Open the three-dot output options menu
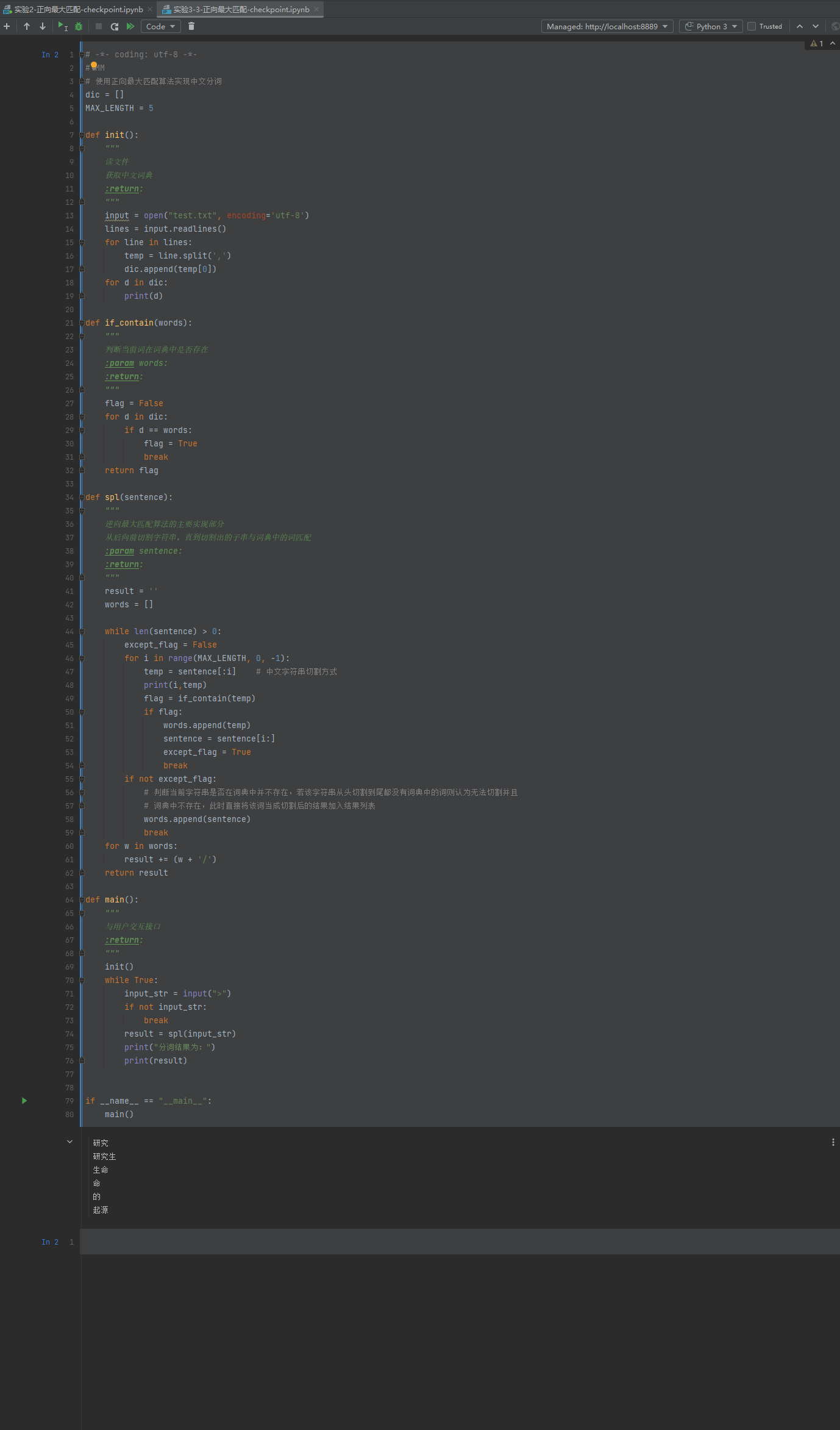 (833, 1142)
